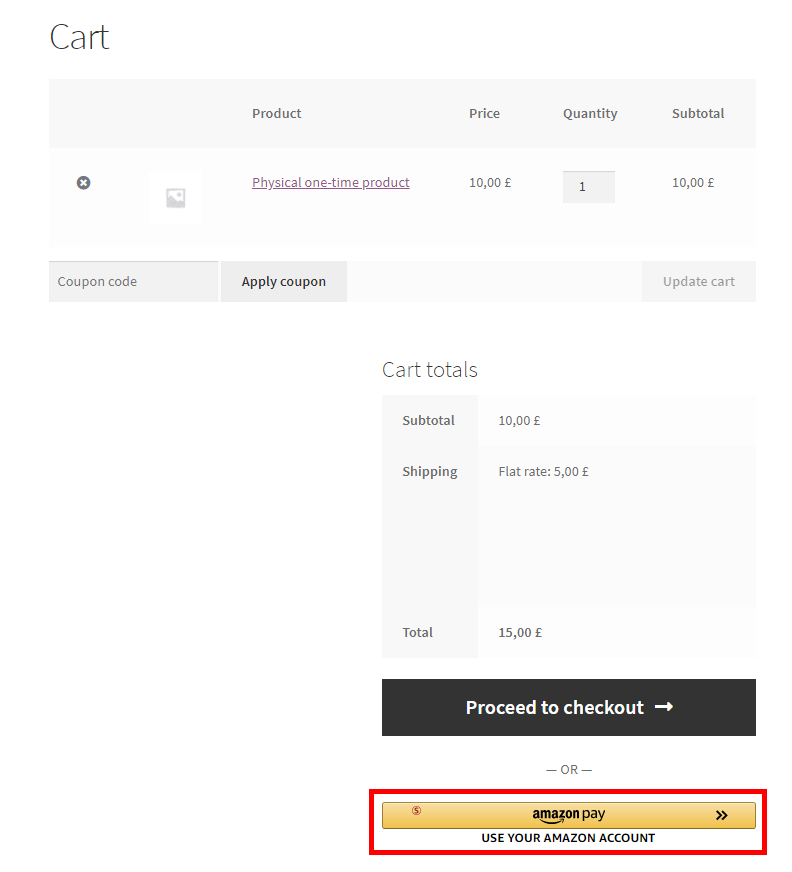Viewport: 792px width, 872px height.
Task: Select the quantity field showing 1
Action: [x=588, y=186]
